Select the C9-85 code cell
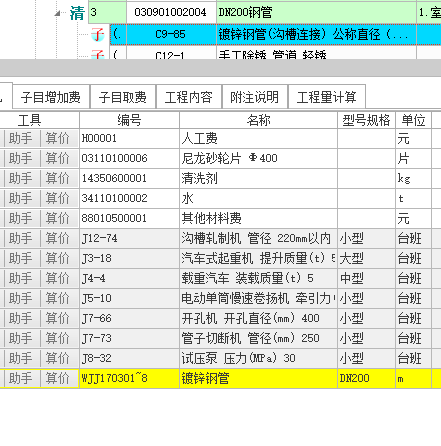Viewport: 441px width, 446px height. [x=171, y=34]
